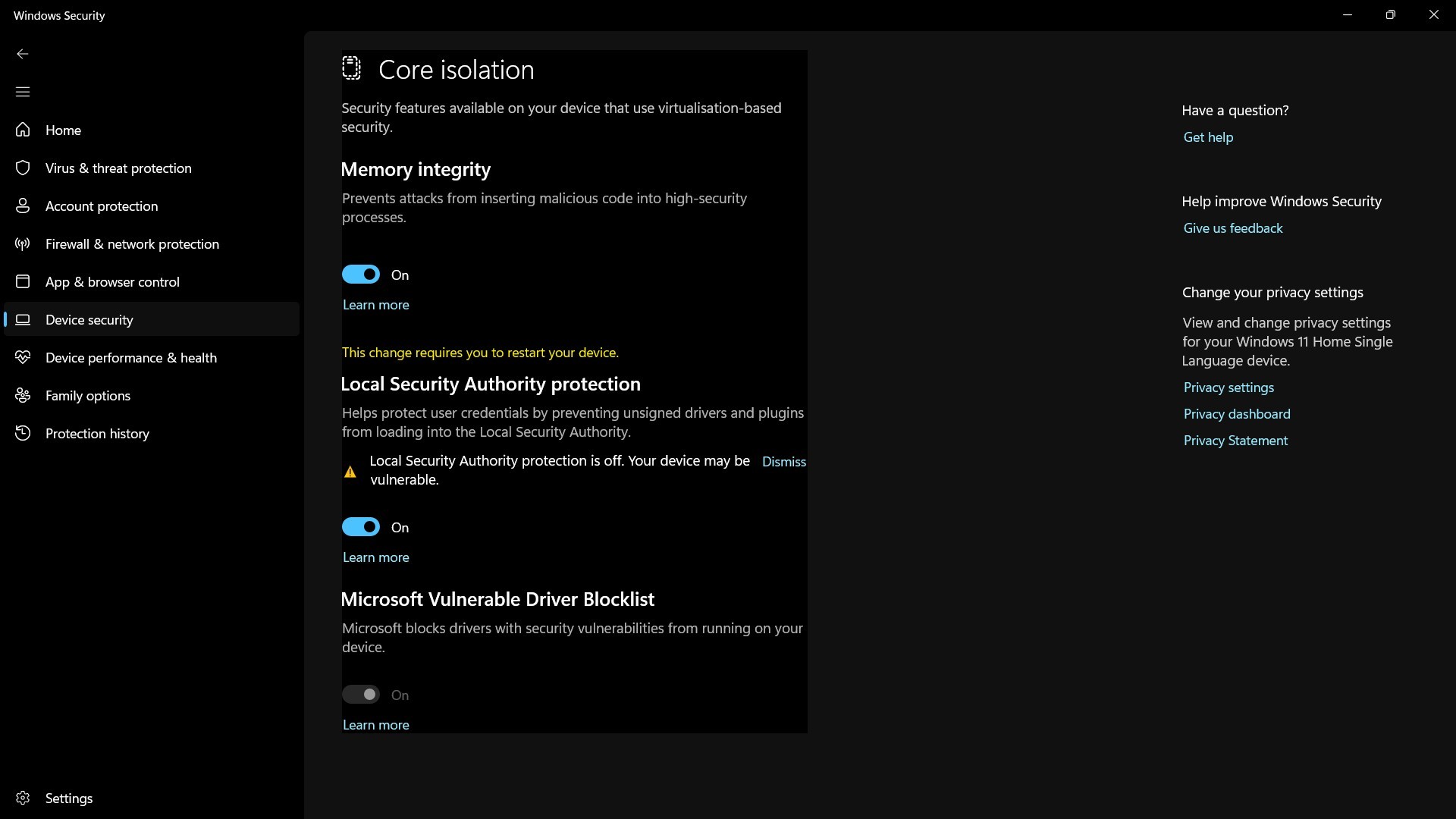The image size is (1456, 819).
Task: Click Learn more under Local Security Authority
Action: tap(376, 557)
